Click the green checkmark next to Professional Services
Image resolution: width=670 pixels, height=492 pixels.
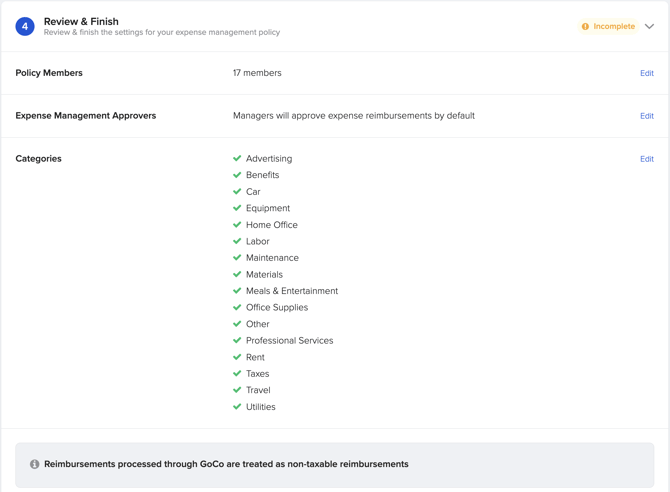(237, 340)
